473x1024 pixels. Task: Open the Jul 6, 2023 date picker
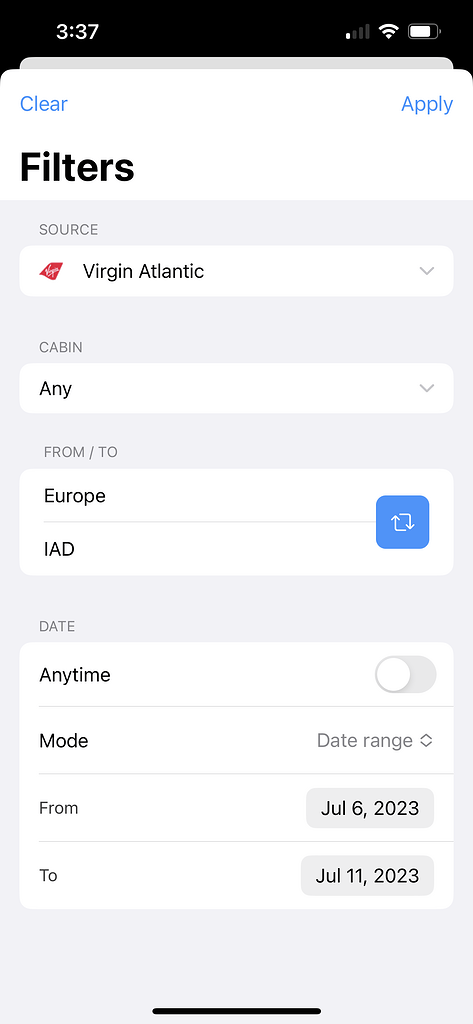(370, 808)
